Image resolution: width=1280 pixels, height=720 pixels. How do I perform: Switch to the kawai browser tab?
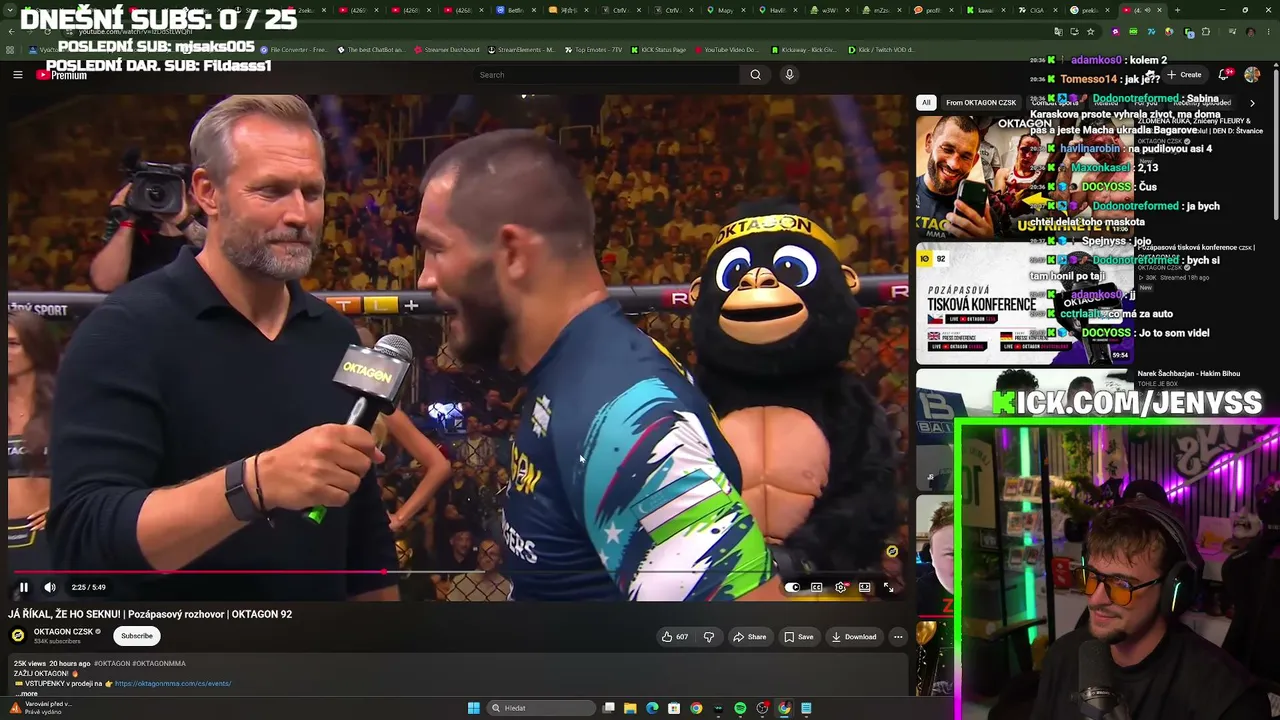tap(985, 10)
